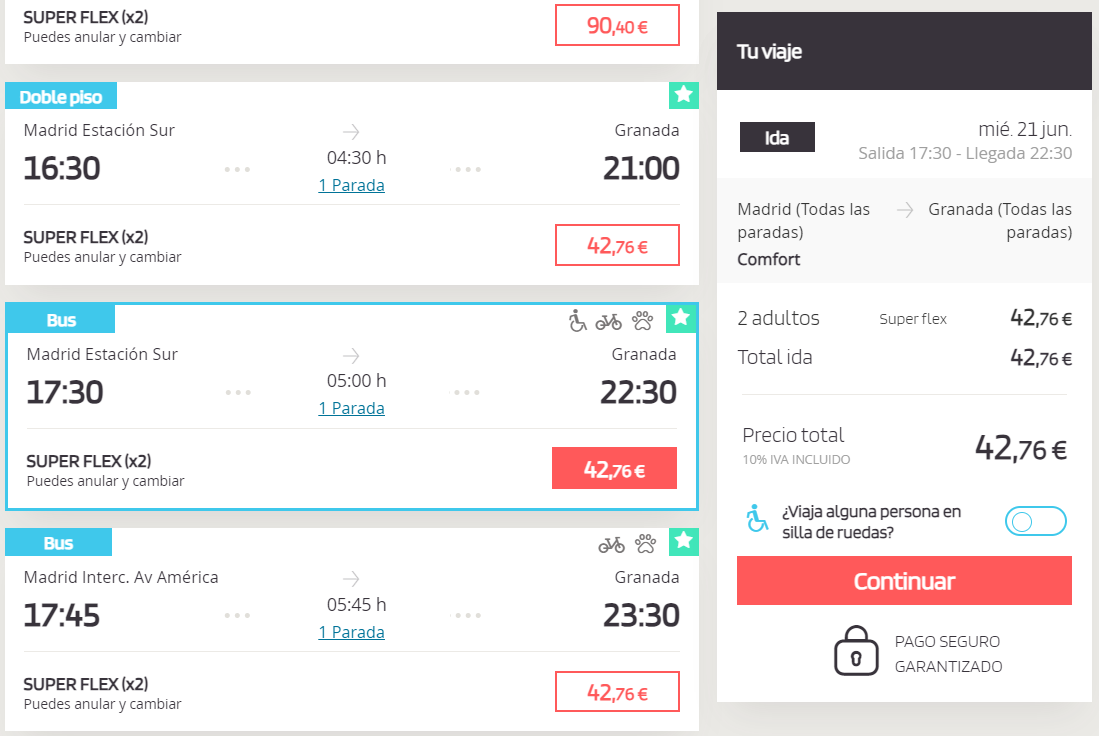Click the paw icon on the 17:45 bus
Viewport: 1099px width, 736px height.
coord(645,544)
